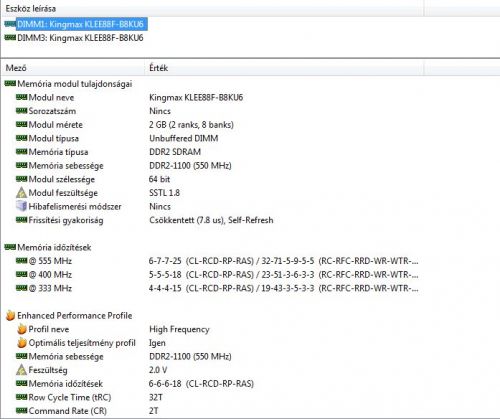Select value 32T for Row Cycle Time
This screenshot has width=500, height=419.
pos(156,397)
